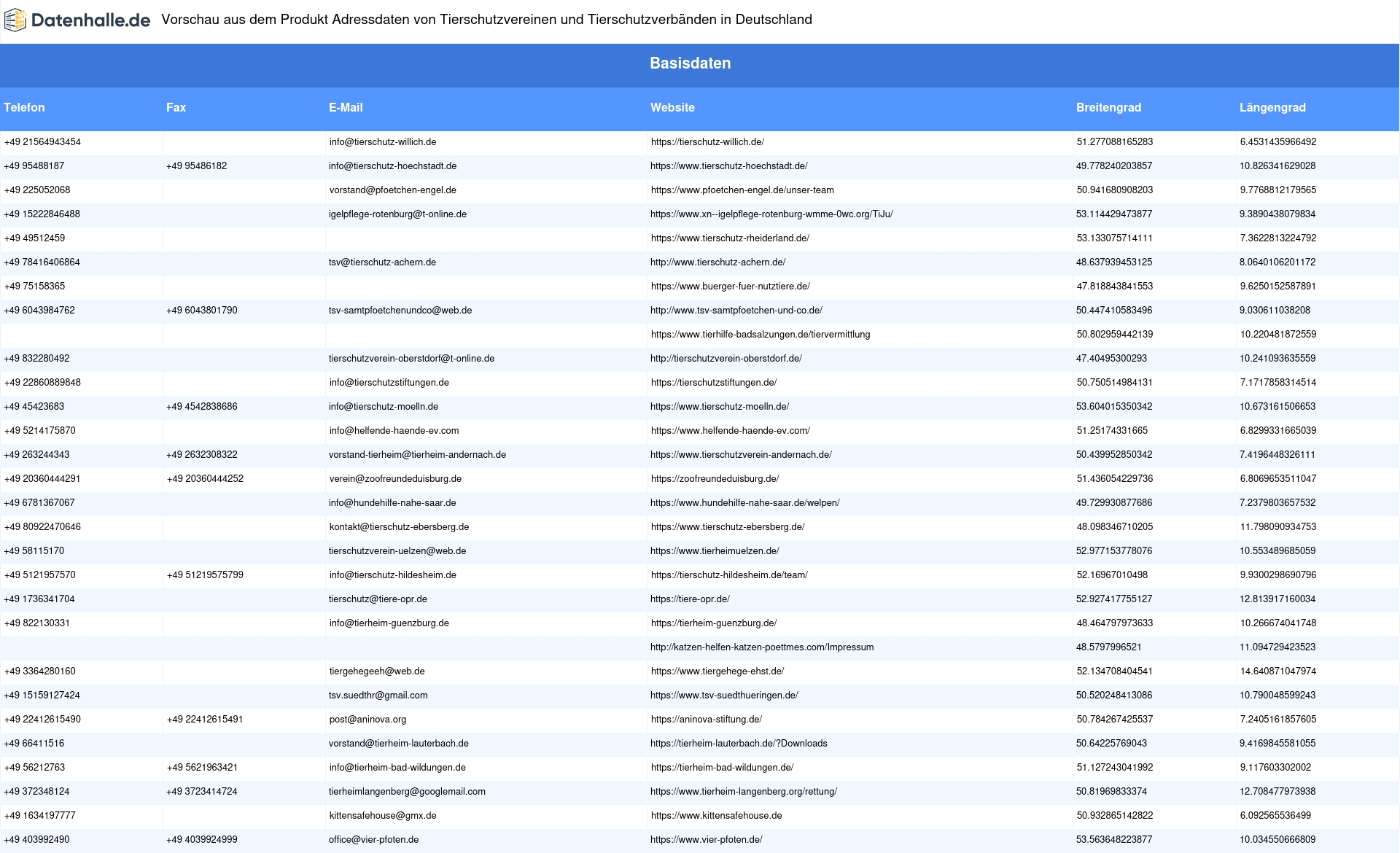
Task: Click email tsv.suedthr@gmail.com
Action: [x=378, y=696]
